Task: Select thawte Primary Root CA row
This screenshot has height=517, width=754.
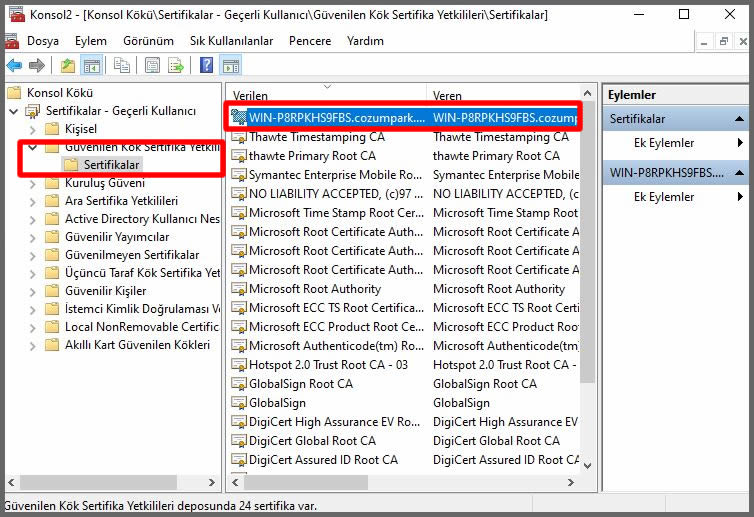Action: click(404, 156)
